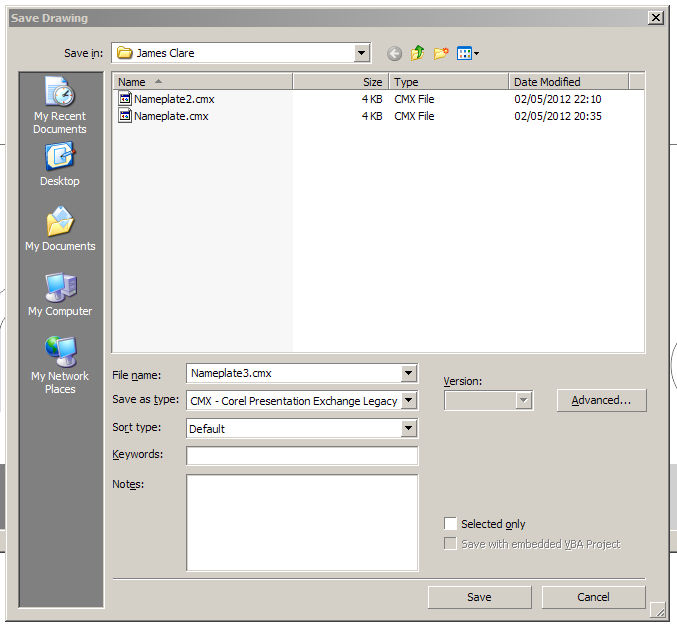The image size is (677, 626).
Task: Expand the Version dropdown
Action: click(523, 400)
